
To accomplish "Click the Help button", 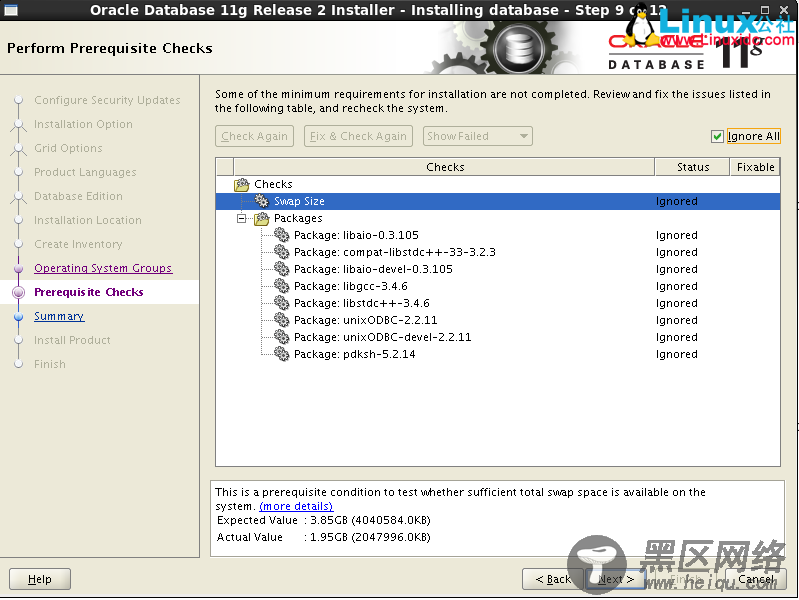I will 40,579.
